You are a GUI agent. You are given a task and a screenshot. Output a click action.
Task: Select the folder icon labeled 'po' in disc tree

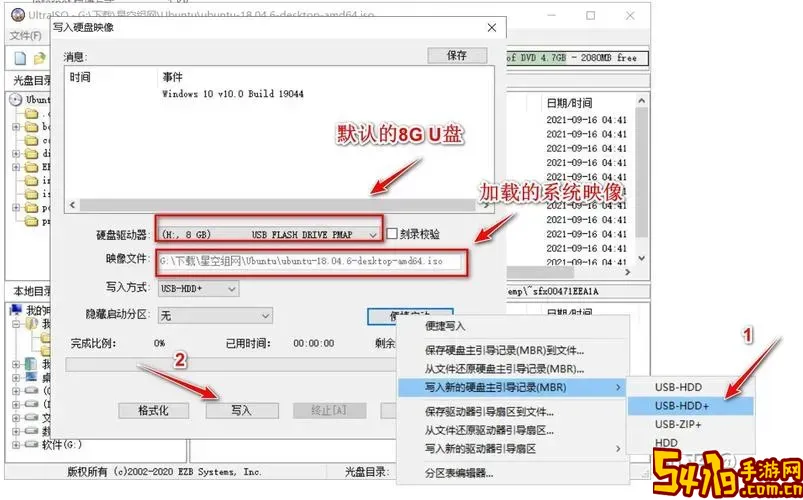coord(31,208)
